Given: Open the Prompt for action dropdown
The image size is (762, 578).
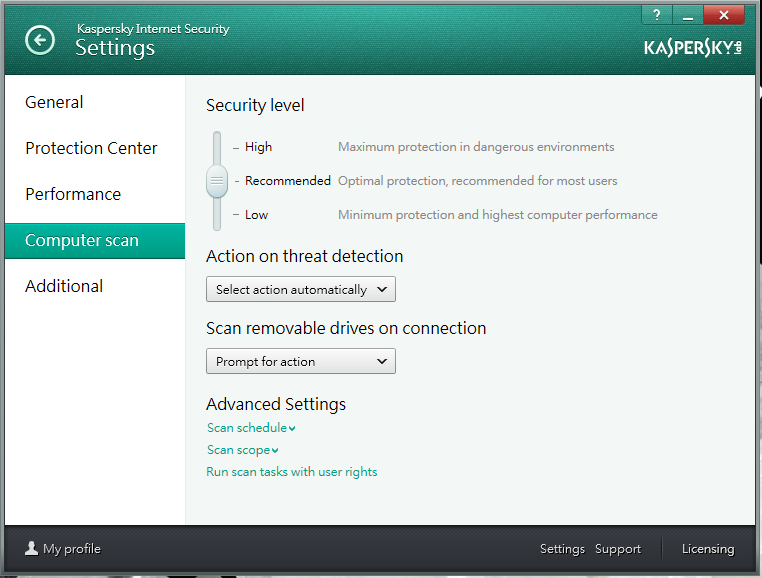Looking at the screenshot, I should pos(300,362).
